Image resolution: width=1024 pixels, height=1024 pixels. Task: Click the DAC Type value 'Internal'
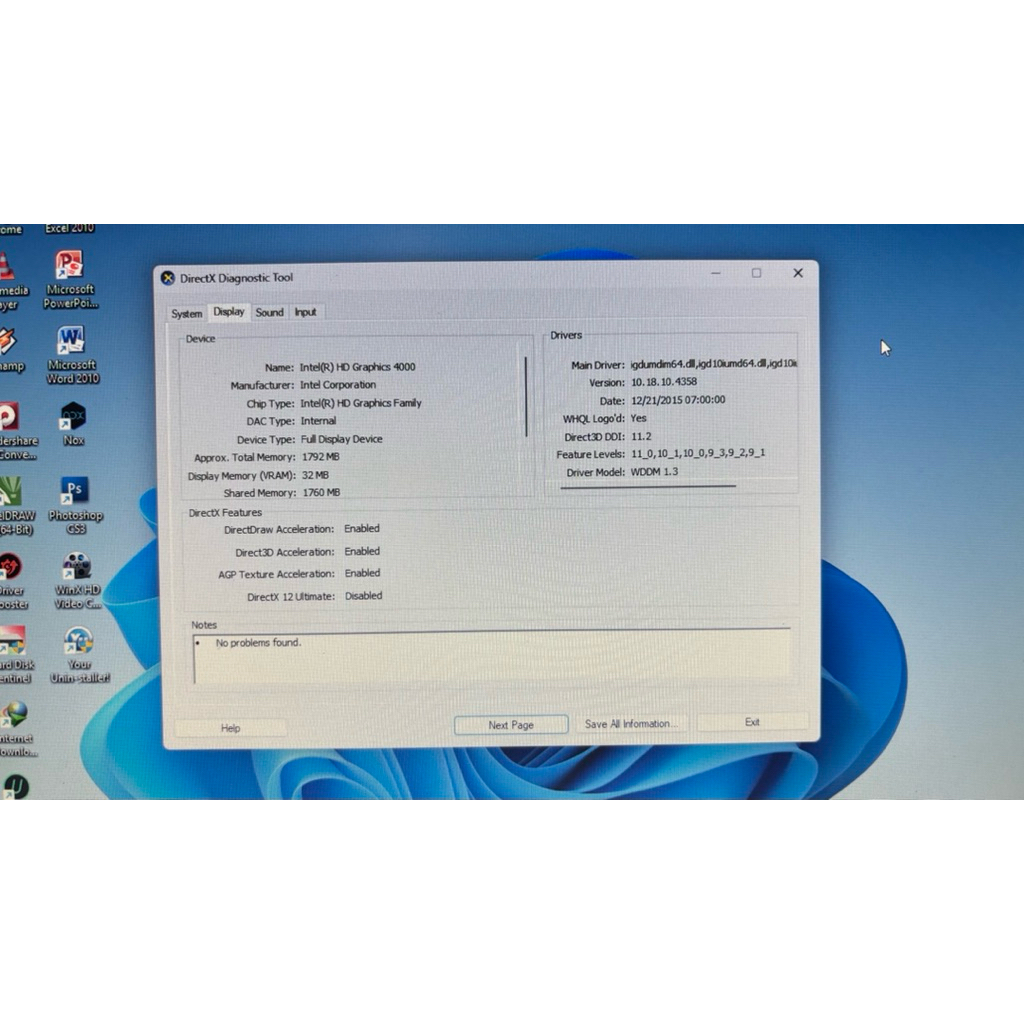point(318,421)
